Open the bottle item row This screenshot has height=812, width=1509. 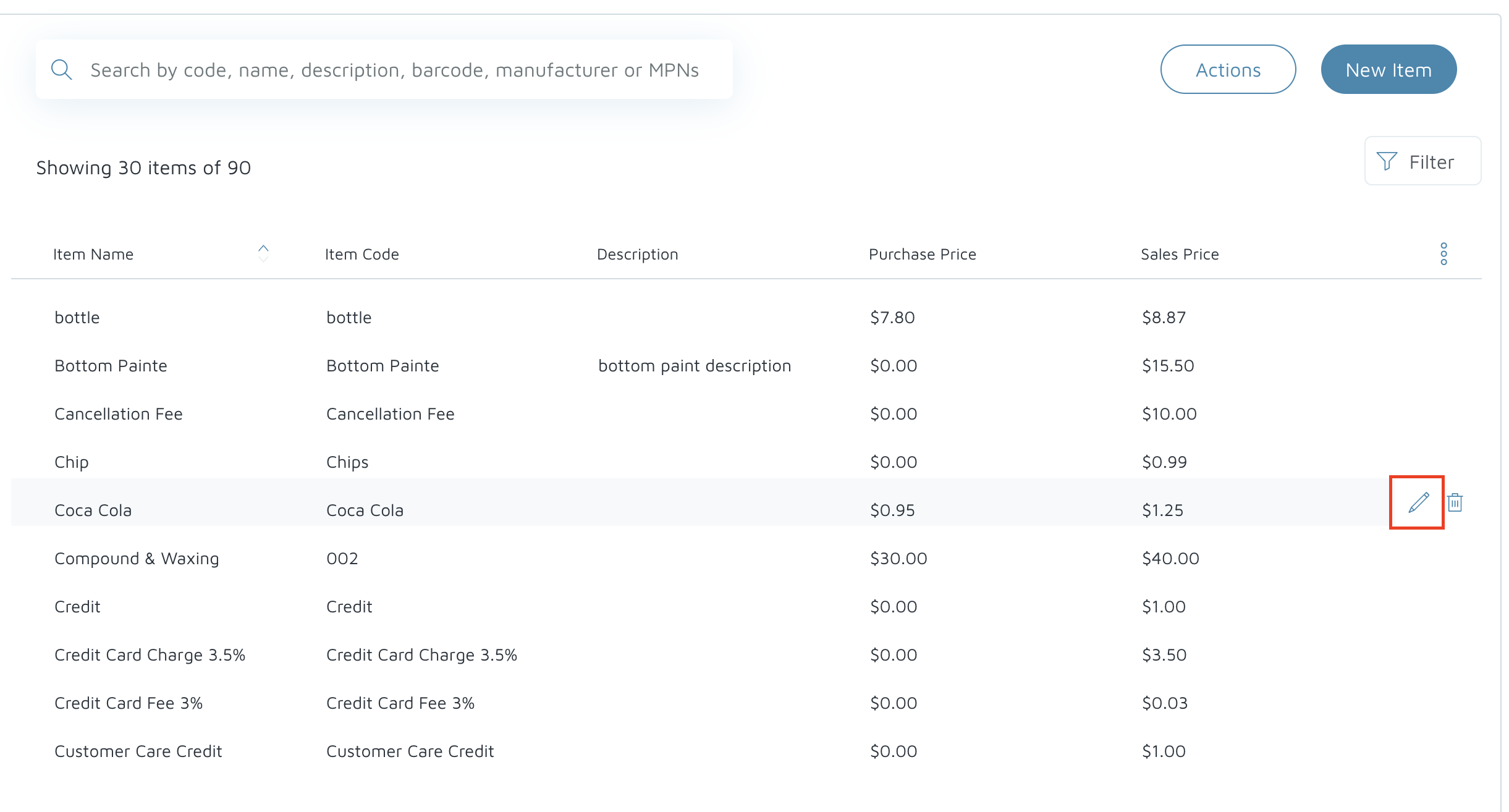point(77,318)
